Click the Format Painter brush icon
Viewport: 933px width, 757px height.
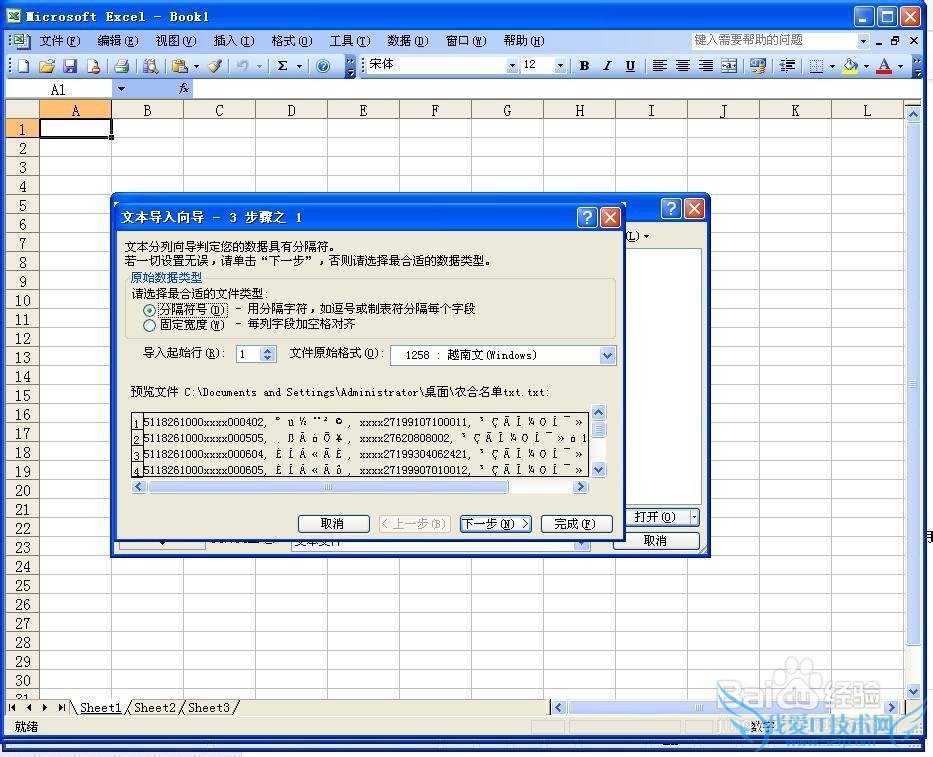coord(214,66)
